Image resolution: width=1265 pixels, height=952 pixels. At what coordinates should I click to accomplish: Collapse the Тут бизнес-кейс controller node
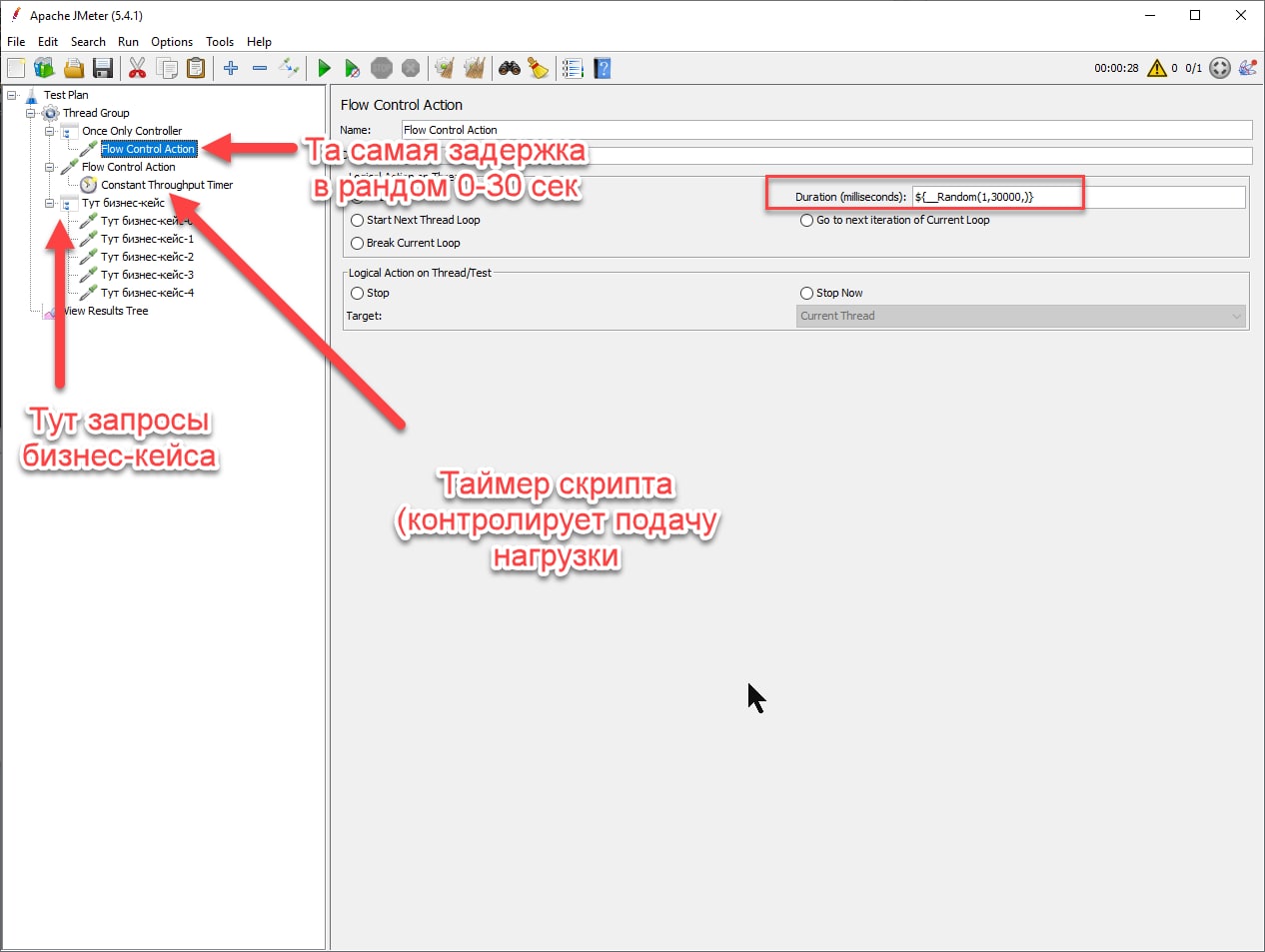point(50,203)
